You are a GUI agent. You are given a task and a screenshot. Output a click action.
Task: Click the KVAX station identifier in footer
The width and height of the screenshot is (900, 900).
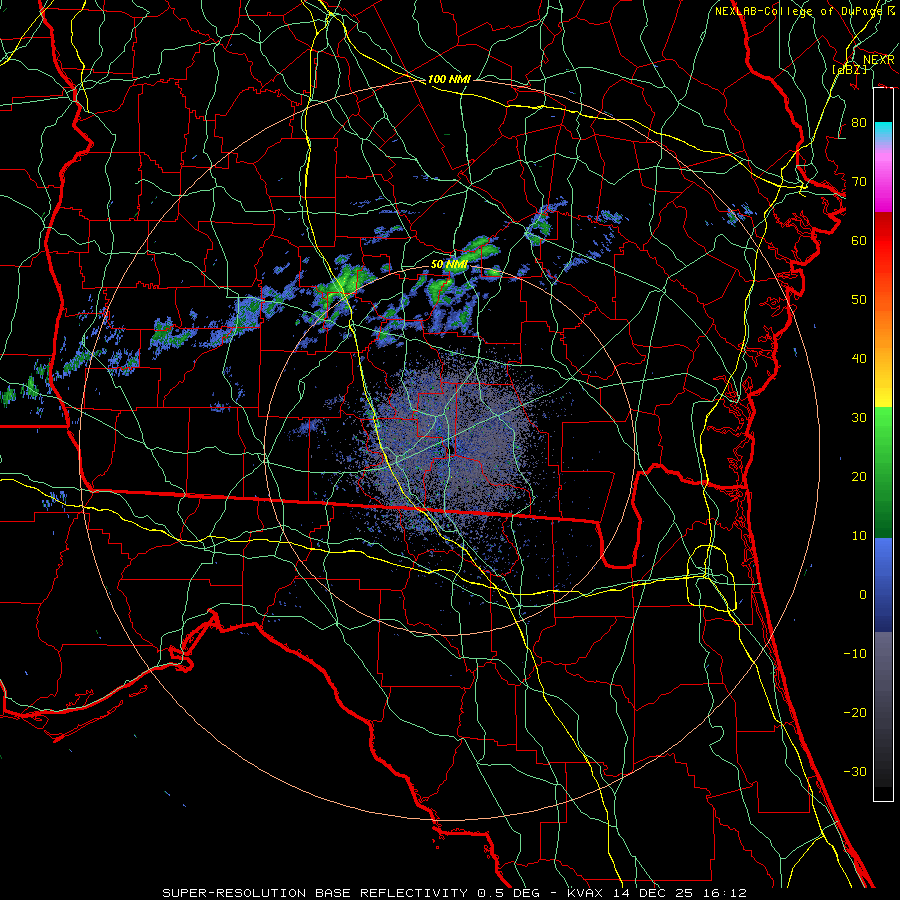click(585, 893)
